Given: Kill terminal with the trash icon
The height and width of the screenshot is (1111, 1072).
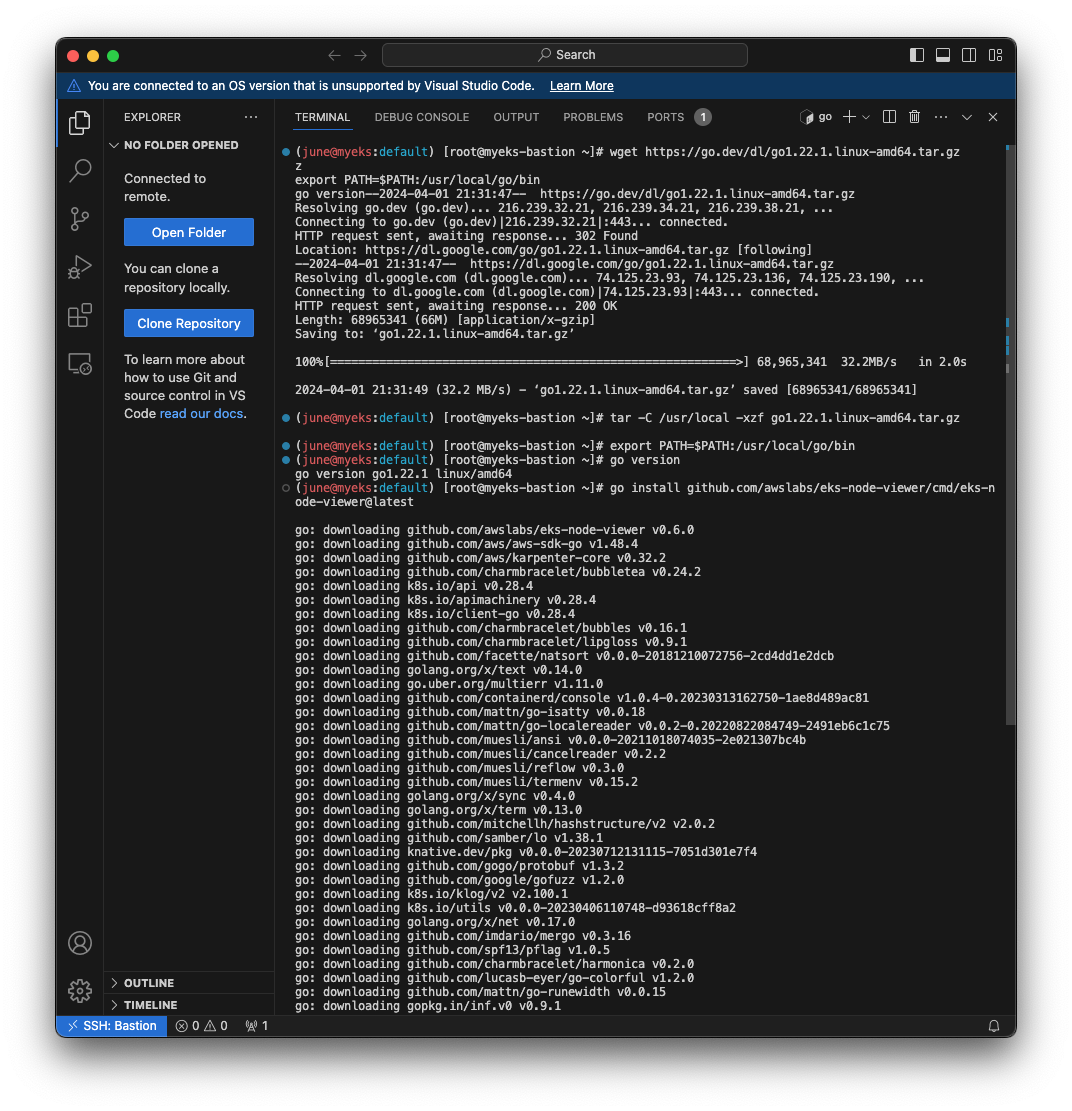Looking at the screenshot, I should click(x=915, y=117).
